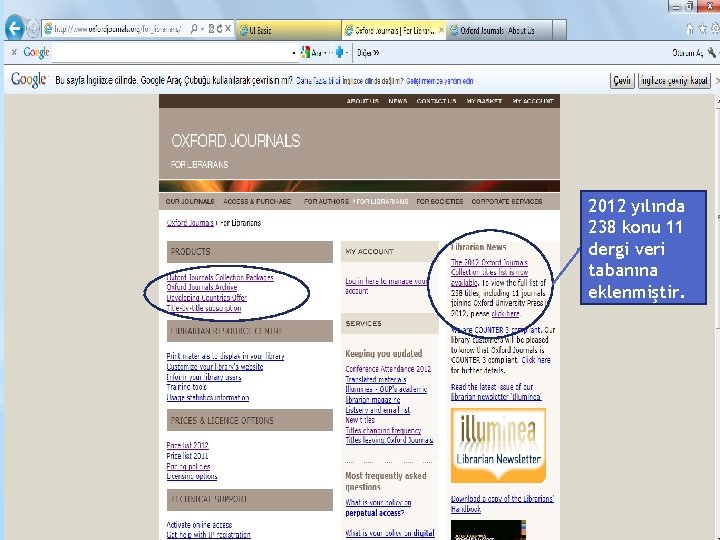
Task: Open the Oxford Journals Archive link
Action: (x=202, y=287)
